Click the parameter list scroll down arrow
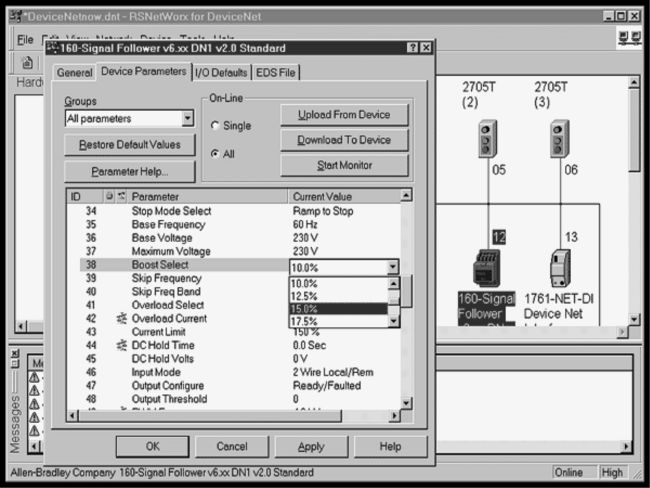Viewport: 650px width, 488px height. [x=407, y=403]
